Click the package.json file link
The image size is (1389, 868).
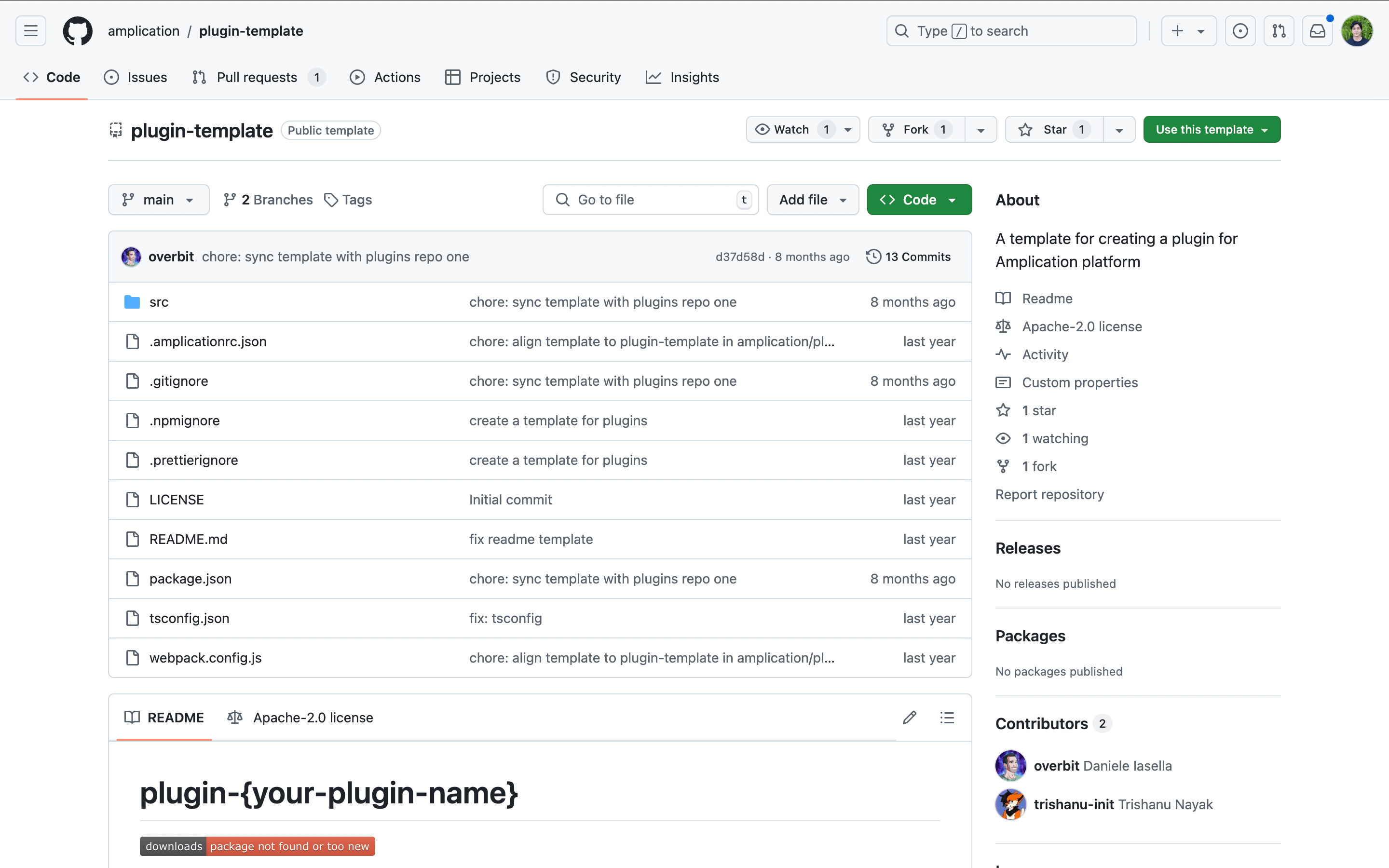(x=190, y=578)
